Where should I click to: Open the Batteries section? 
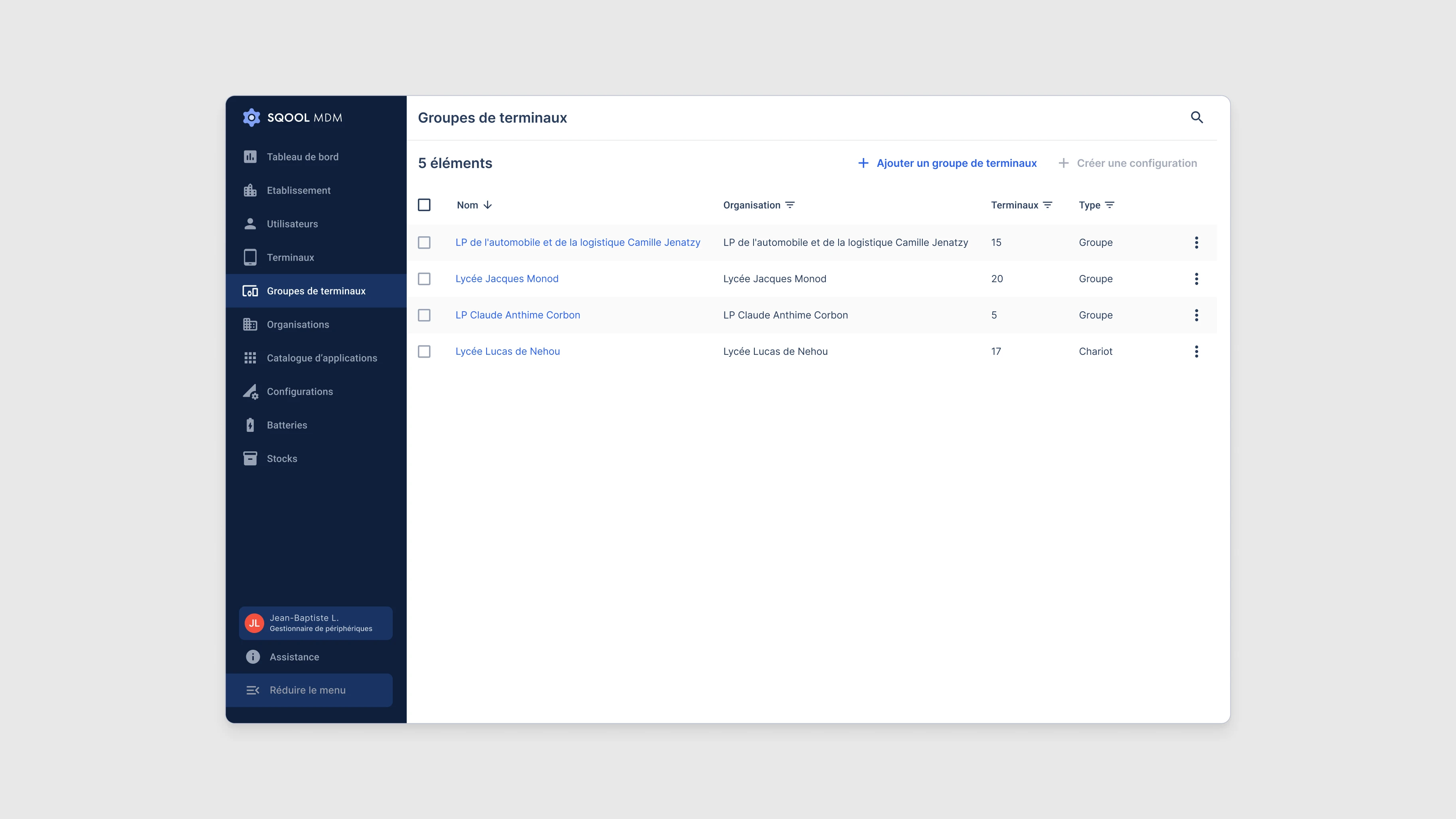287,425
